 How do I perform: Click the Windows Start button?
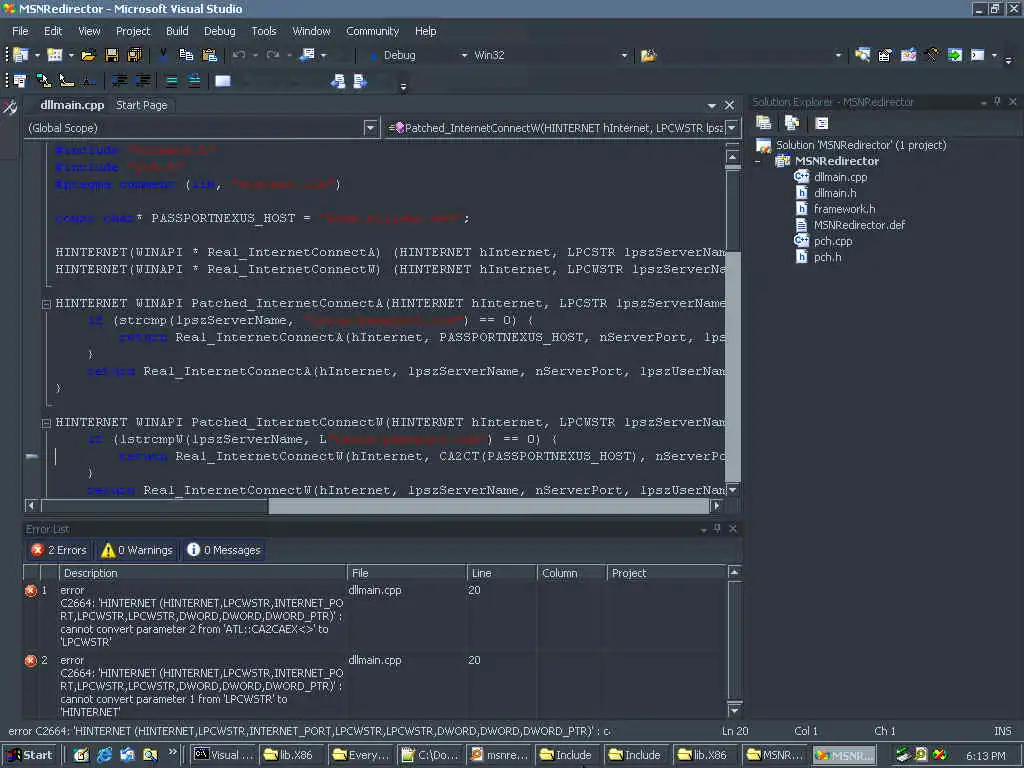point(30,755)
